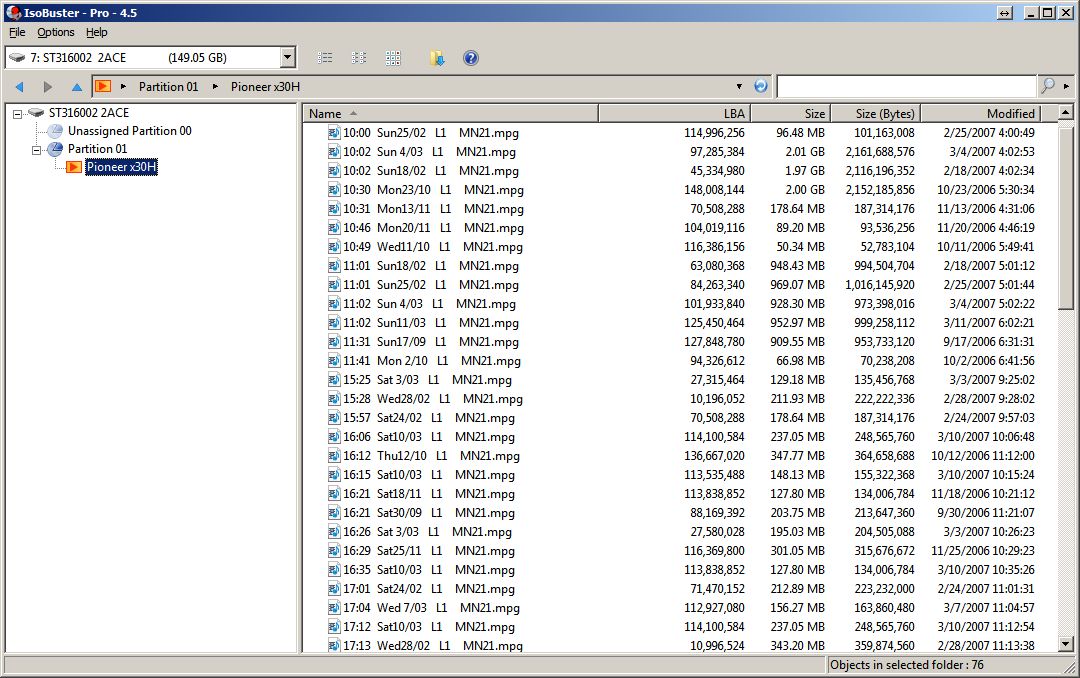
Task: Click the refresh icon in address bar
Action: [x=761, y=86]
